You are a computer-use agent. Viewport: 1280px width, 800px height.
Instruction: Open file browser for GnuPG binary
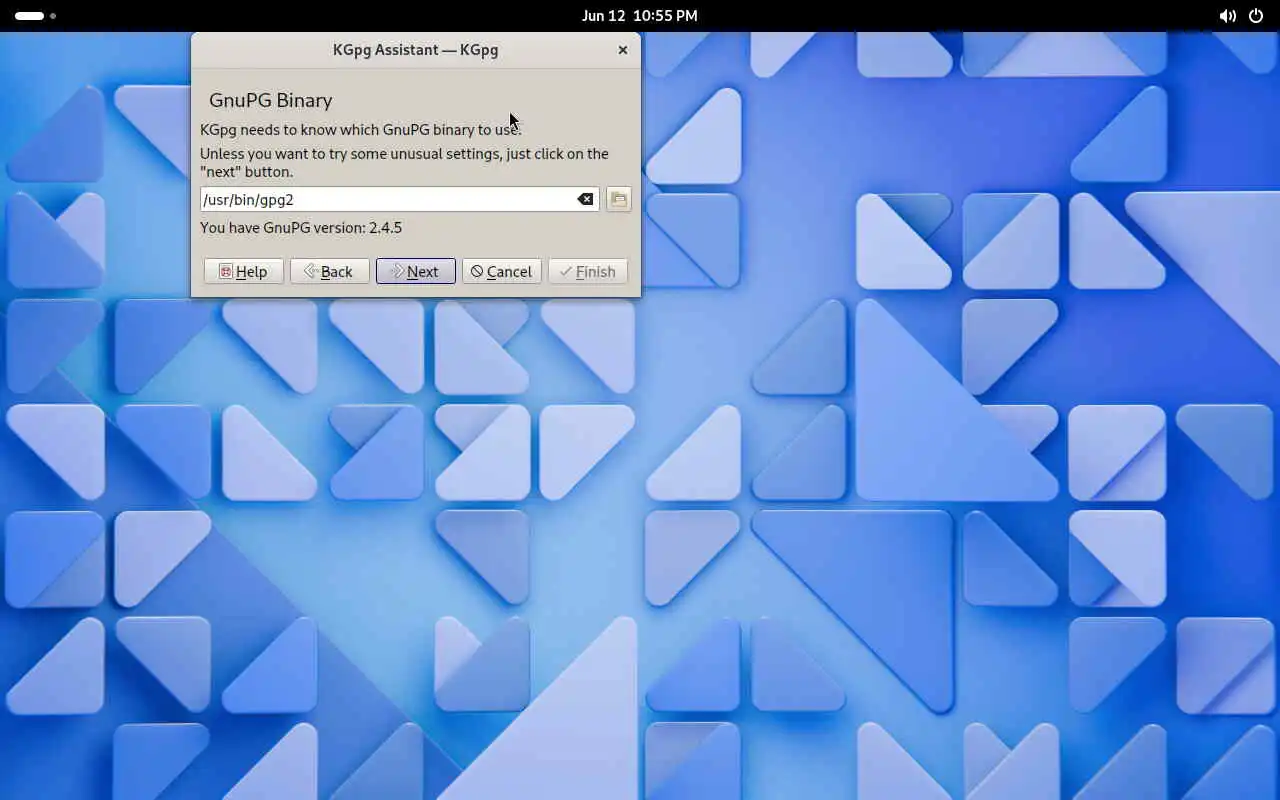click(x=619, y=199)
